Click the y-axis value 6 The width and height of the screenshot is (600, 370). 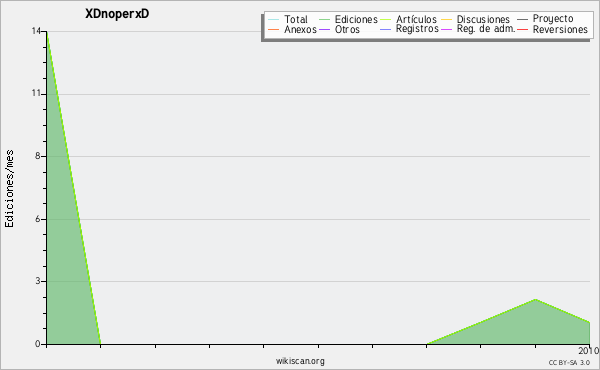pos(38,219)
